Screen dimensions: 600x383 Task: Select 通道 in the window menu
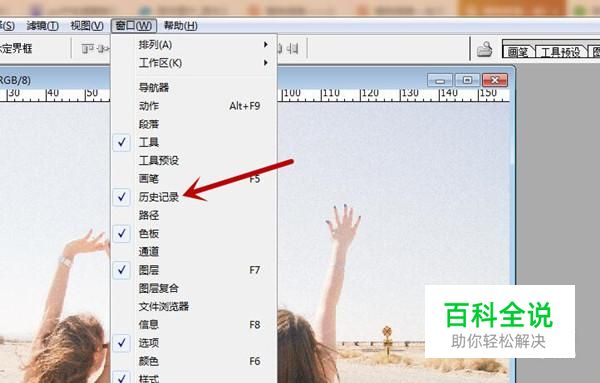[194, 252]
